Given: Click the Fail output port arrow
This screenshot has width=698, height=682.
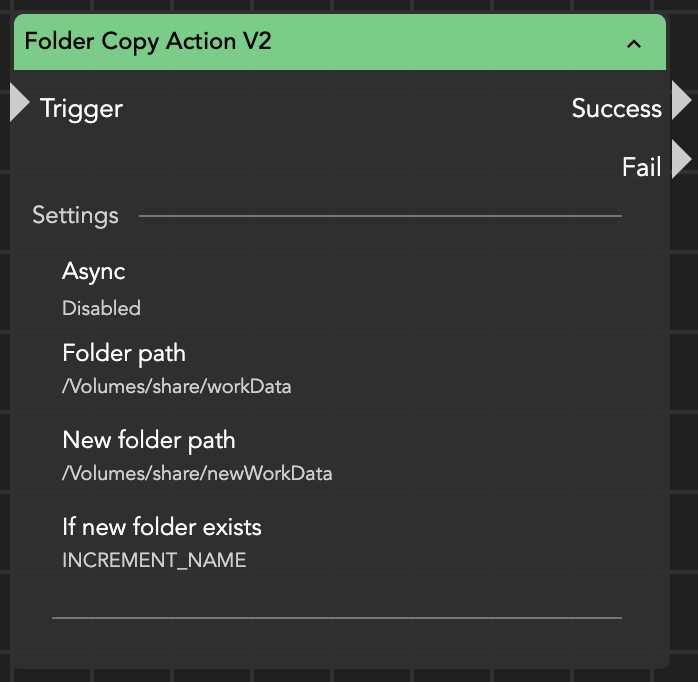Looking at the screenshot, I should (681, 160).
